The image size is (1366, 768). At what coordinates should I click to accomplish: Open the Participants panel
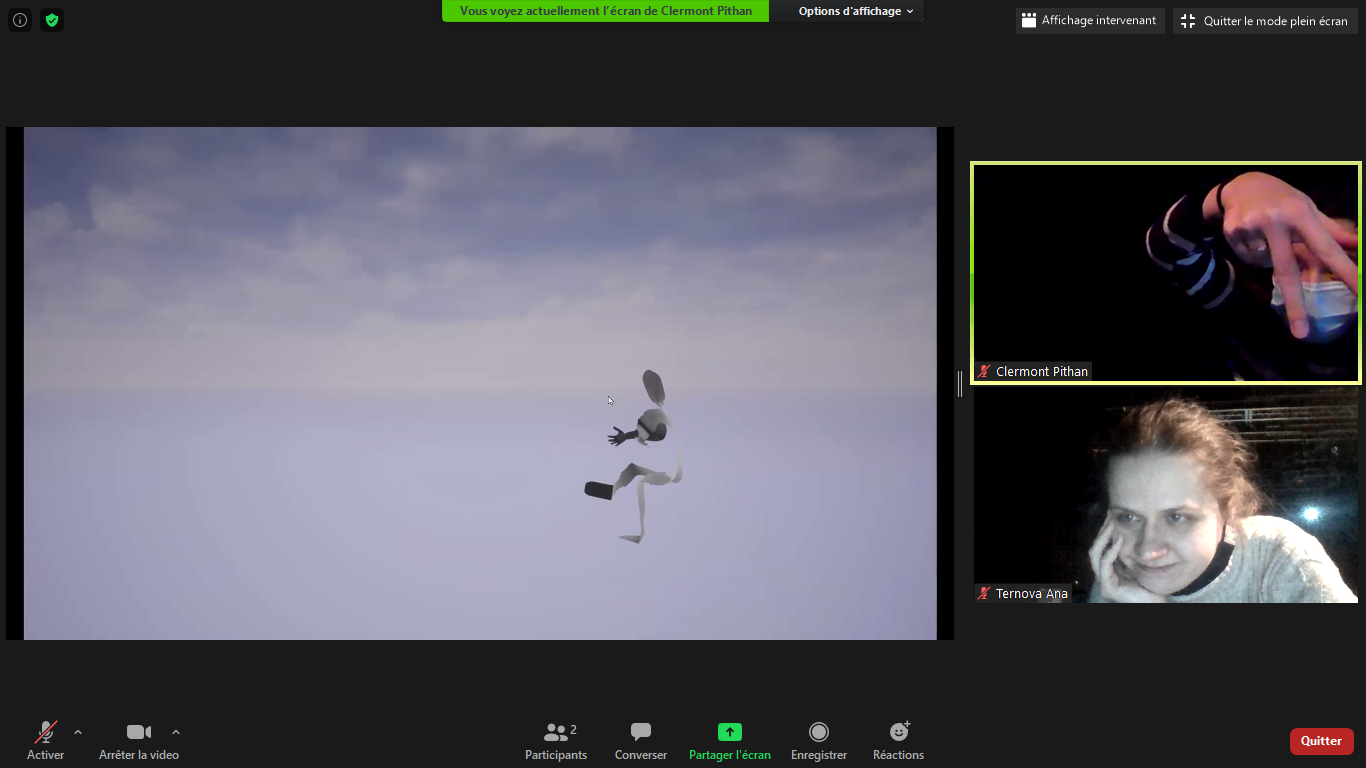pos(556,741)
